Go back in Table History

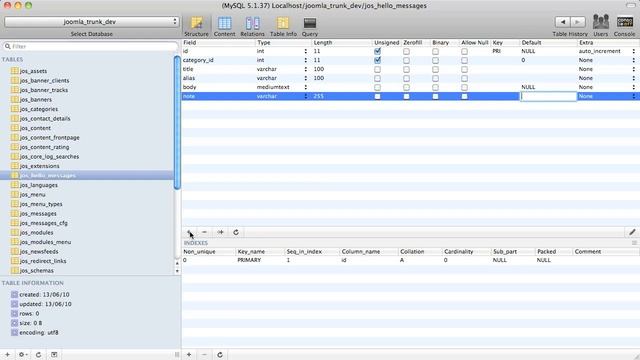563,22
